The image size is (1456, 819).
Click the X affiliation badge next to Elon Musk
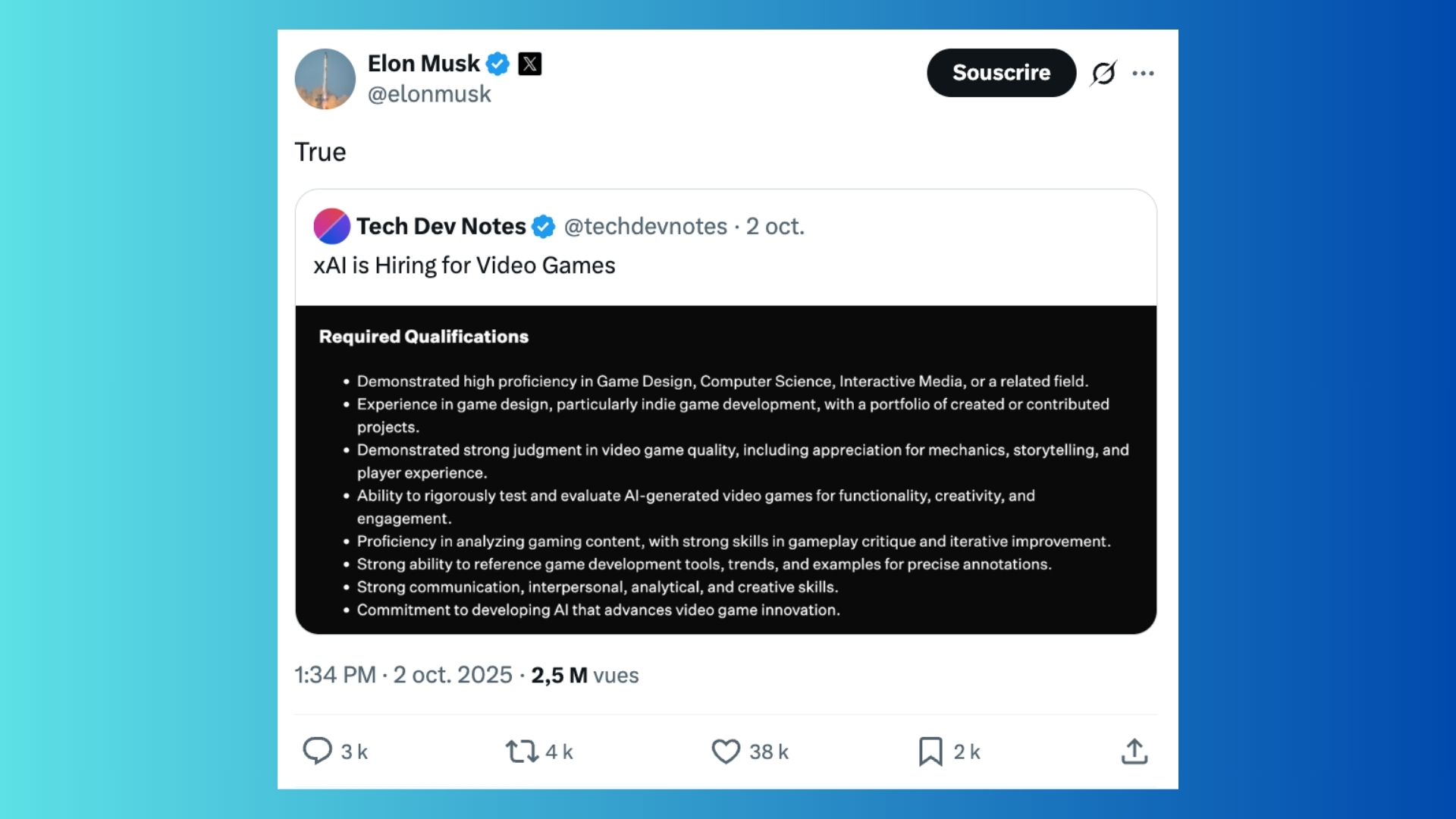coord(529,64)
